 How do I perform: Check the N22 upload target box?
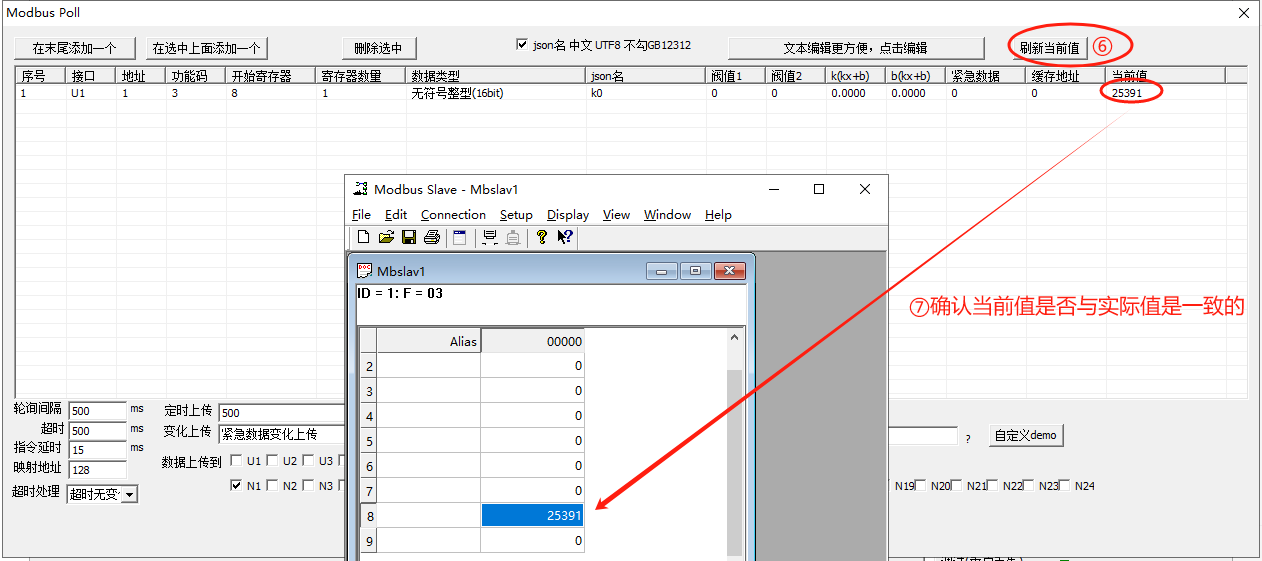coord(993,486)
